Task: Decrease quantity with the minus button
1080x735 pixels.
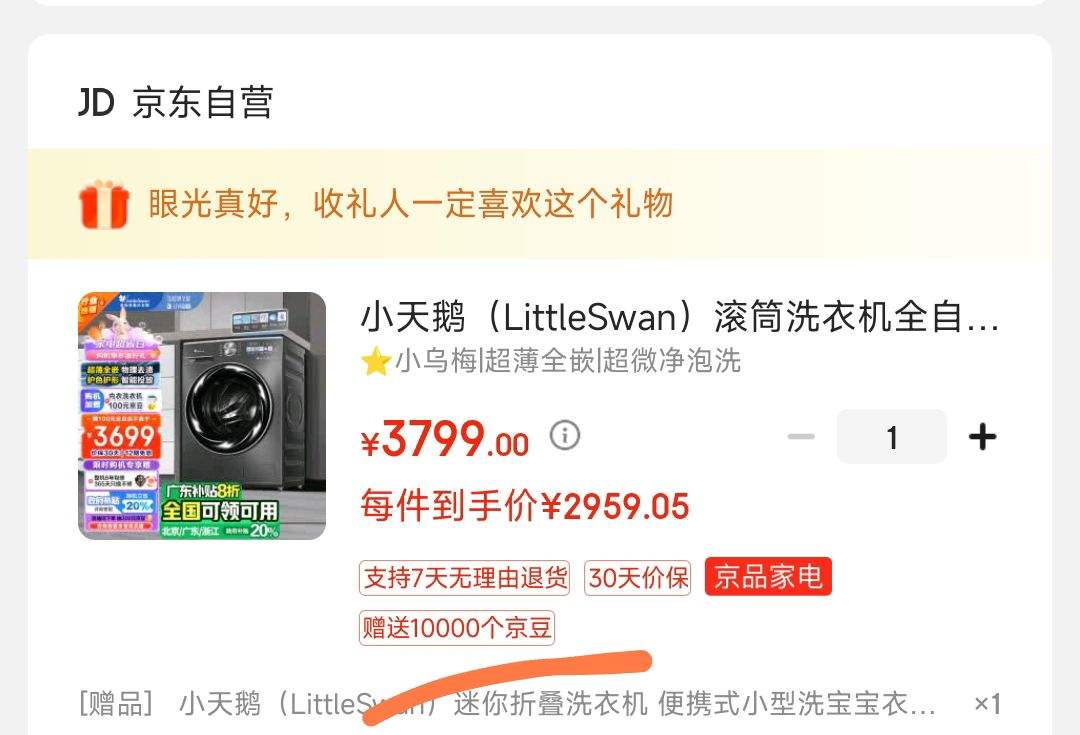Action: [801, 437]
